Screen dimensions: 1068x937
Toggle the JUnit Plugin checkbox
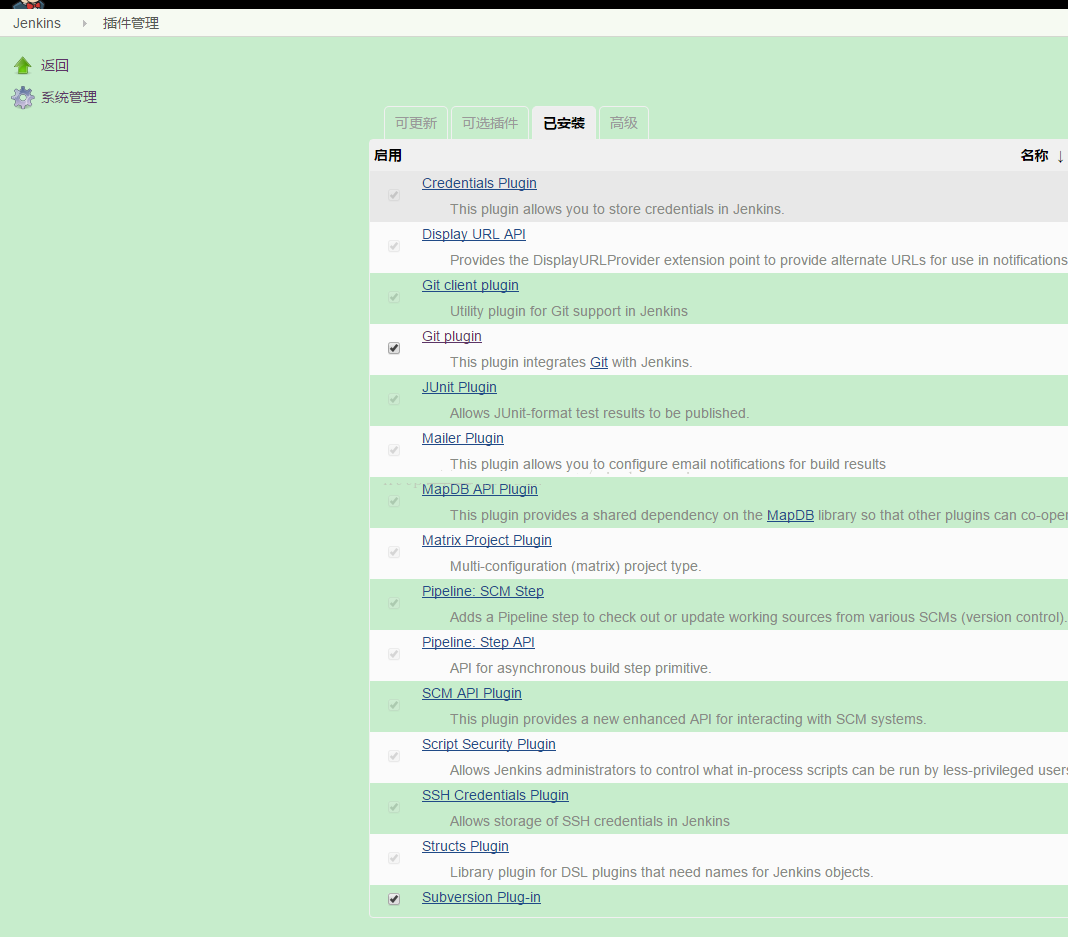pyautogui.click(x=394, y=400)
